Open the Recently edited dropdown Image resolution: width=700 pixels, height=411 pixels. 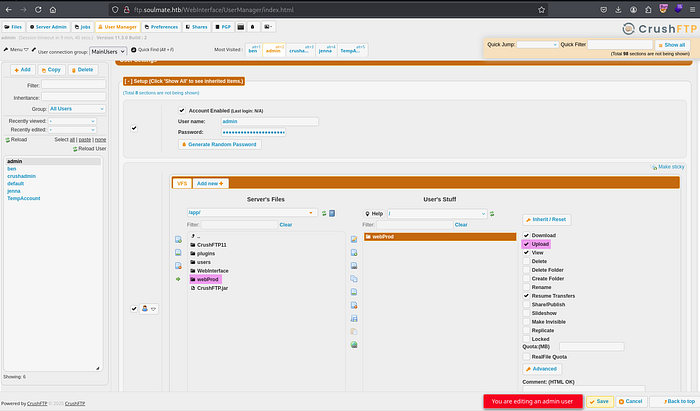pyautogui.click(x=72, y=130)
